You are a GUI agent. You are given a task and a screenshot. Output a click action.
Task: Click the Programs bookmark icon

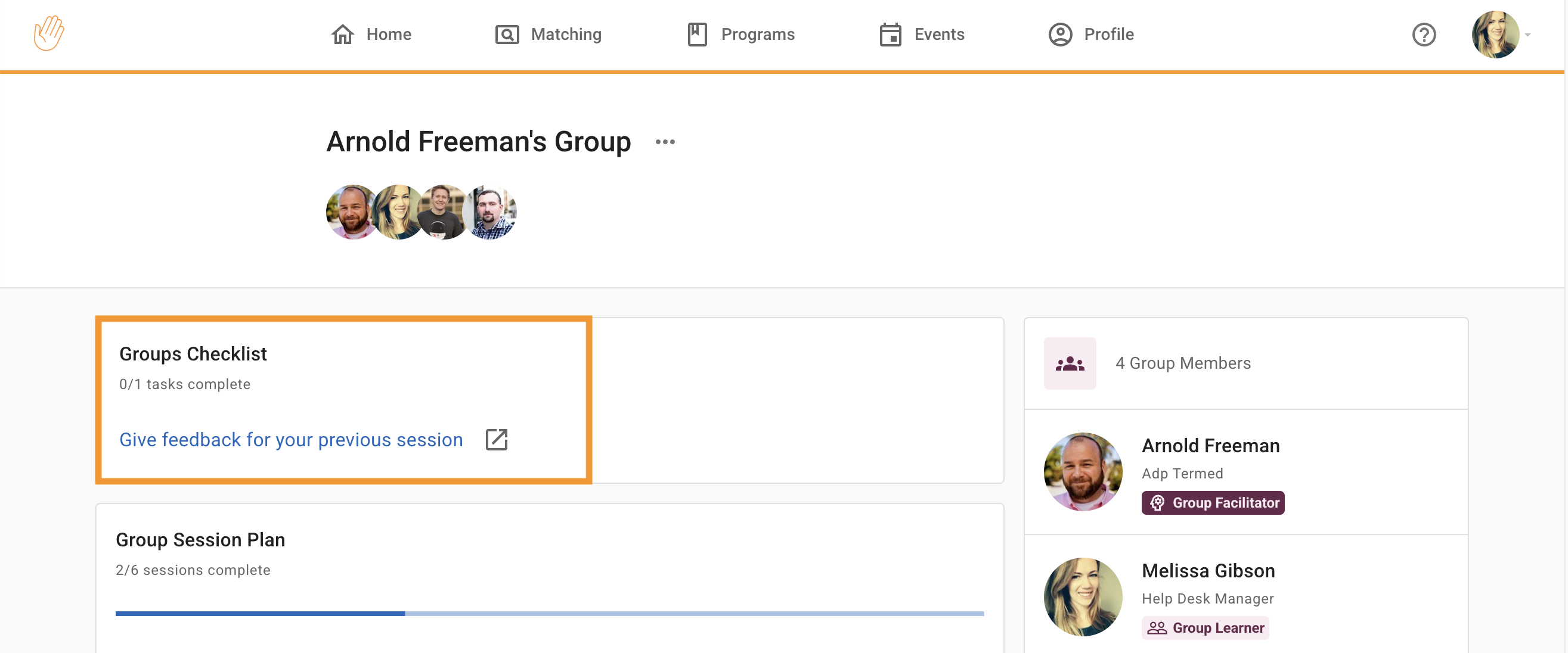pos(697,35)
